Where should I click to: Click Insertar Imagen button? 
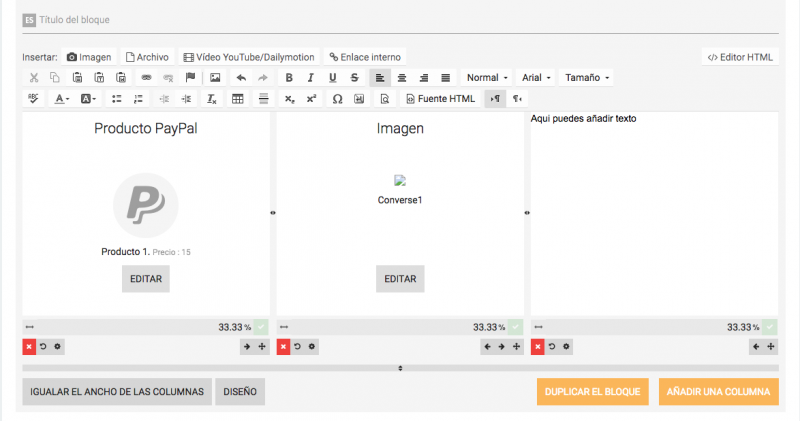click(89, 57)
